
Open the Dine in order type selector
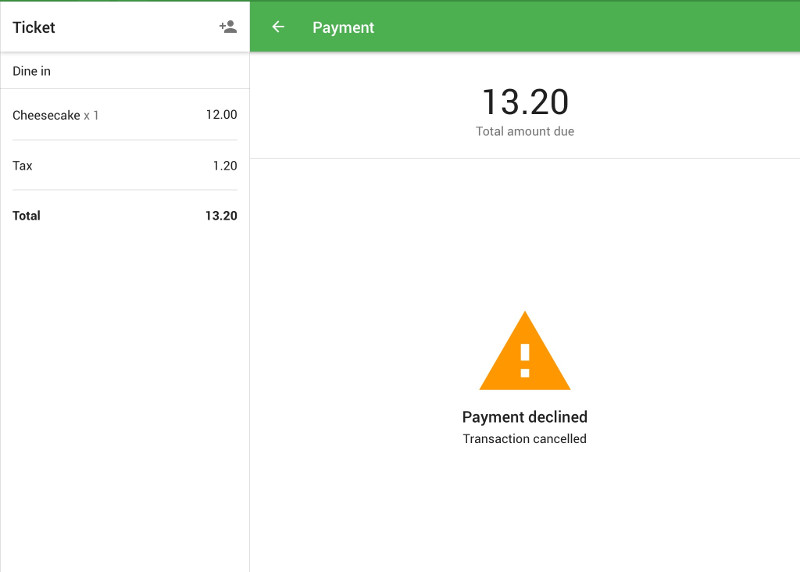pyautogui.click(x=32, y=71)
